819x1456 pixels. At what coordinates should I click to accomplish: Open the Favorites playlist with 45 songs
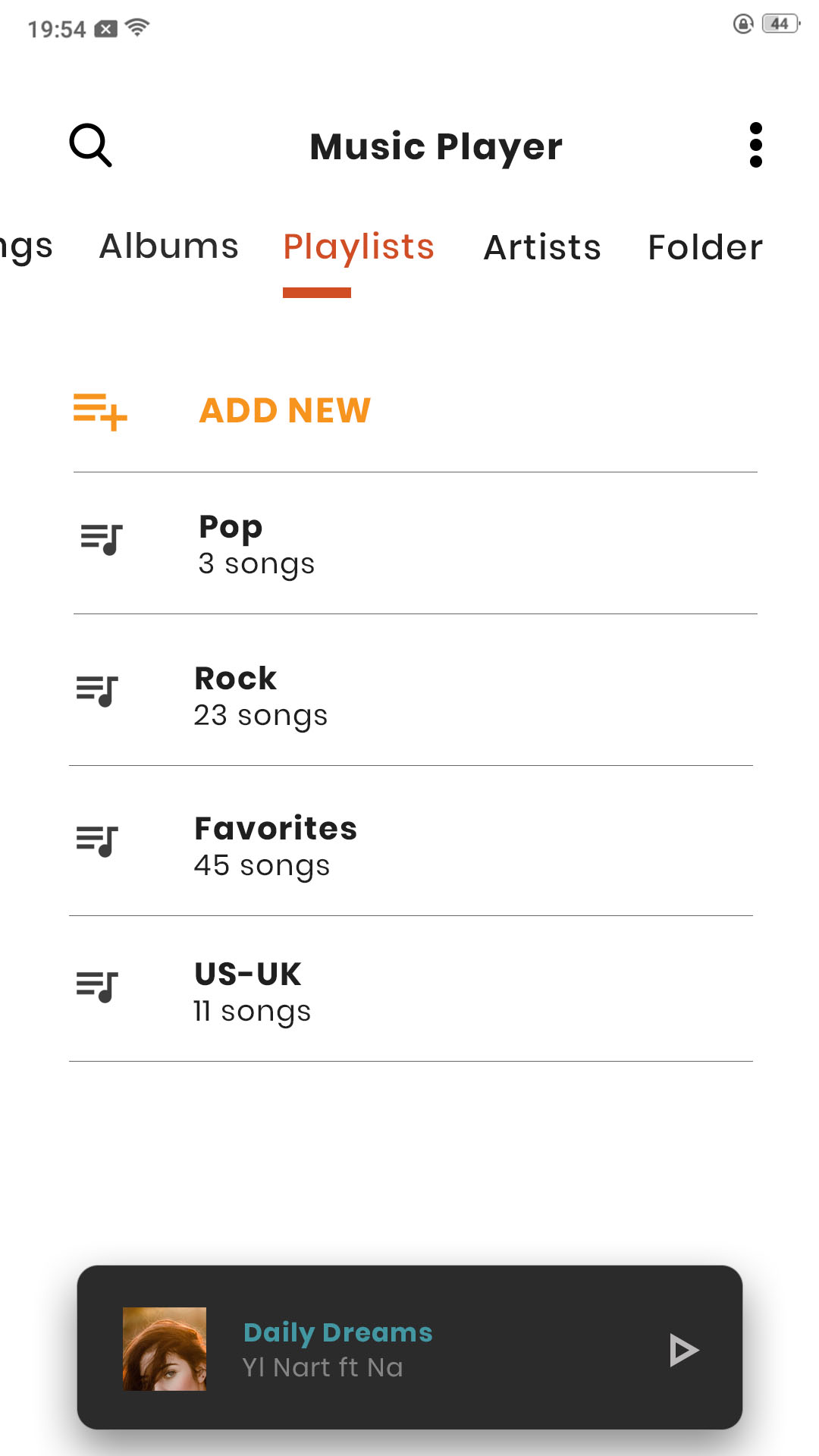275,846
